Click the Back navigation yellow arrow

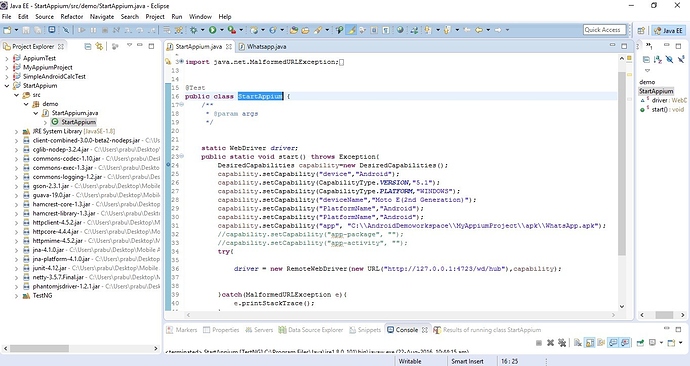click(479, 30)
